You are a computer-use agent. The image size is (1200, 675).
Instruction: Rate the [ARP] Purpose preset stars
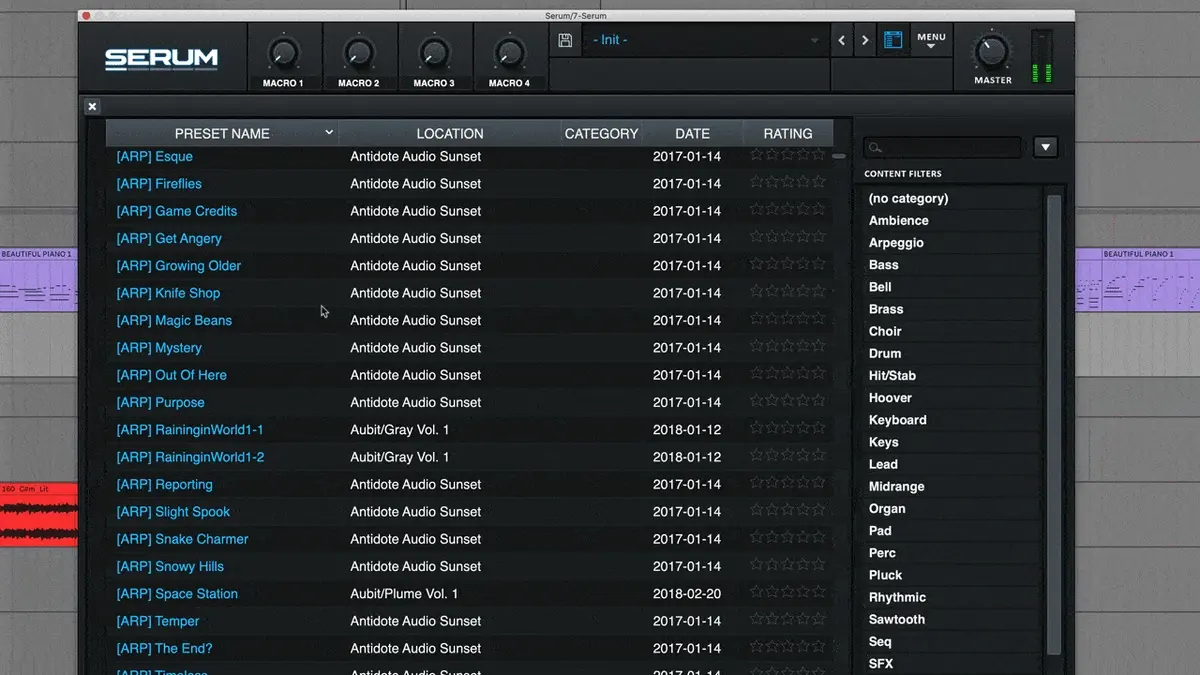(788, 401)
